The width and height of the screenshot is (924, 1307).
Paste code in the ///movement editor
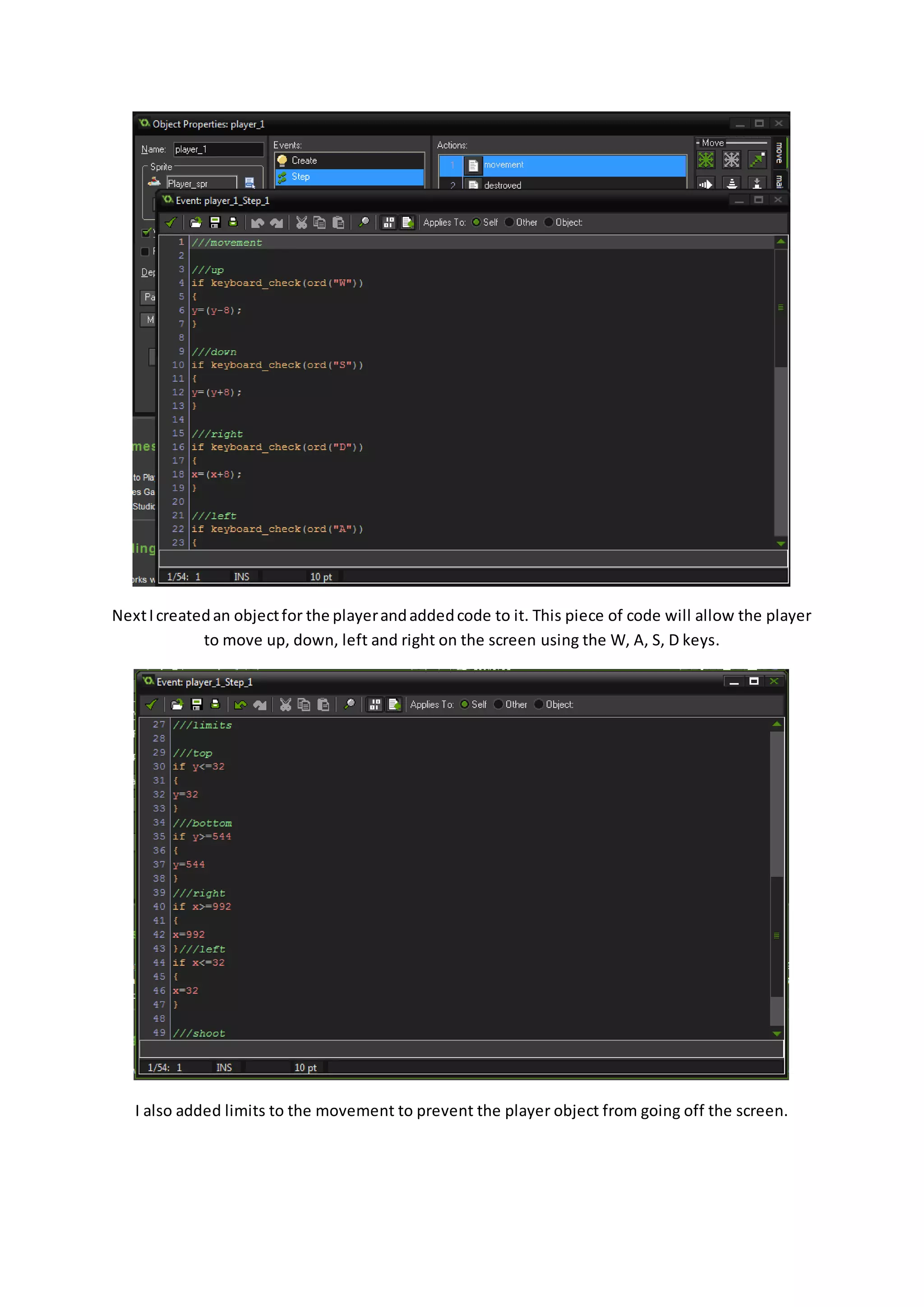[x=338, y=222]
